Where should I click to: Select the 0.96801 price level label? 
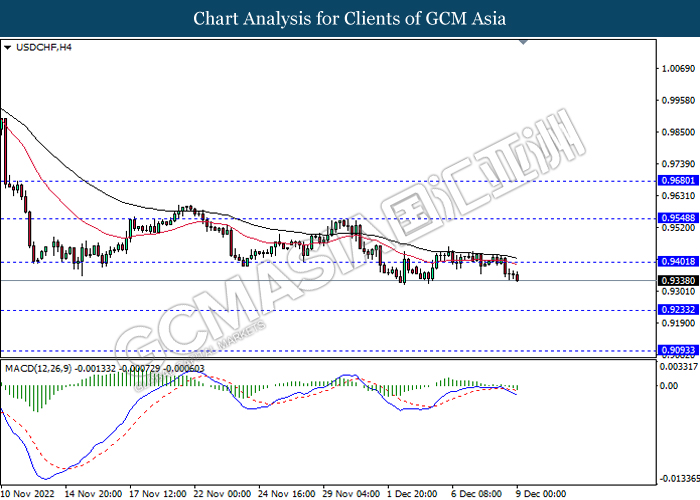pos(678,180)
